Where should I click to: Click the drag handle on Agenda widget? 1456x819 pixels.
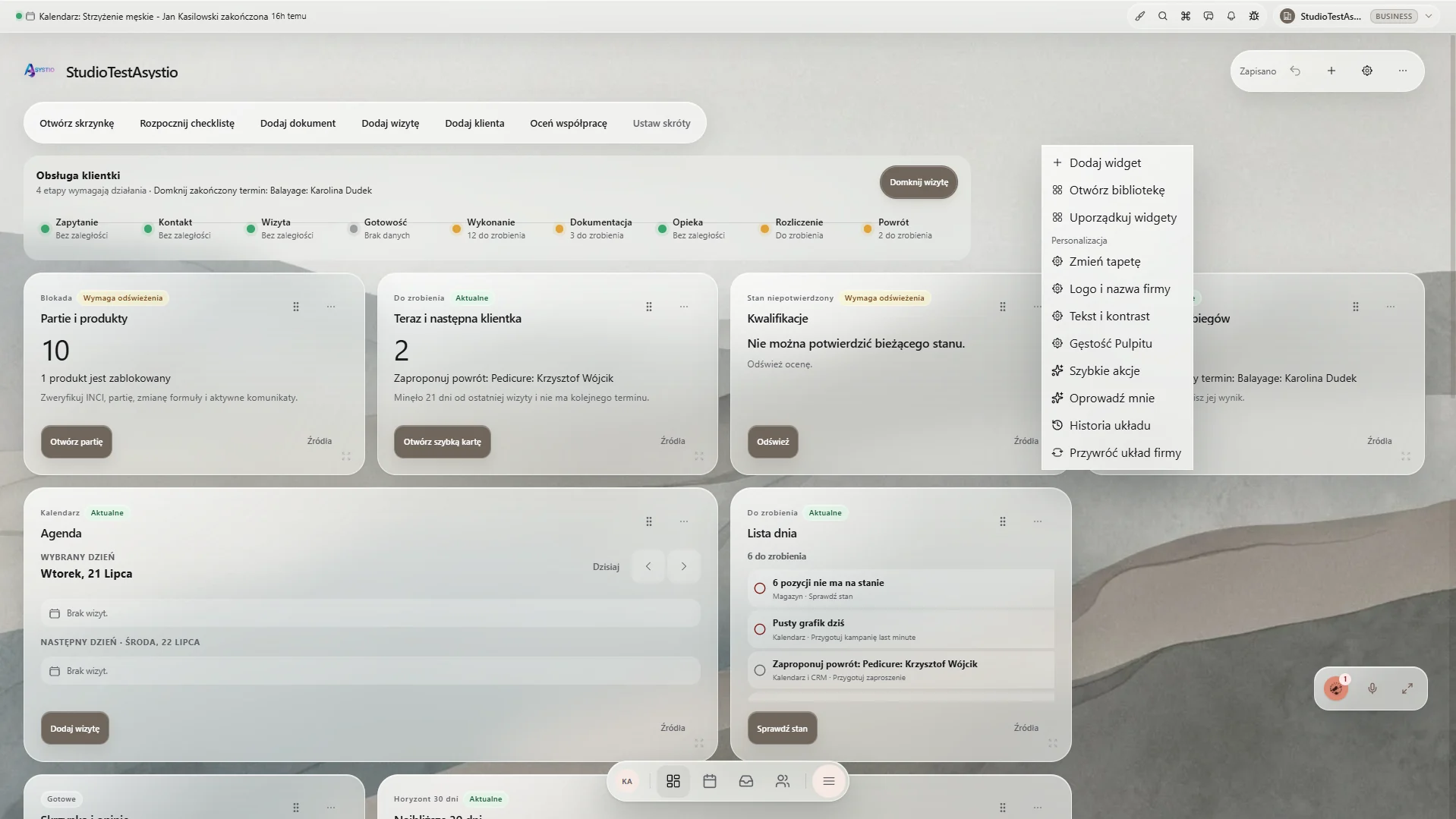pyautogui.click(x=648, y=521)
